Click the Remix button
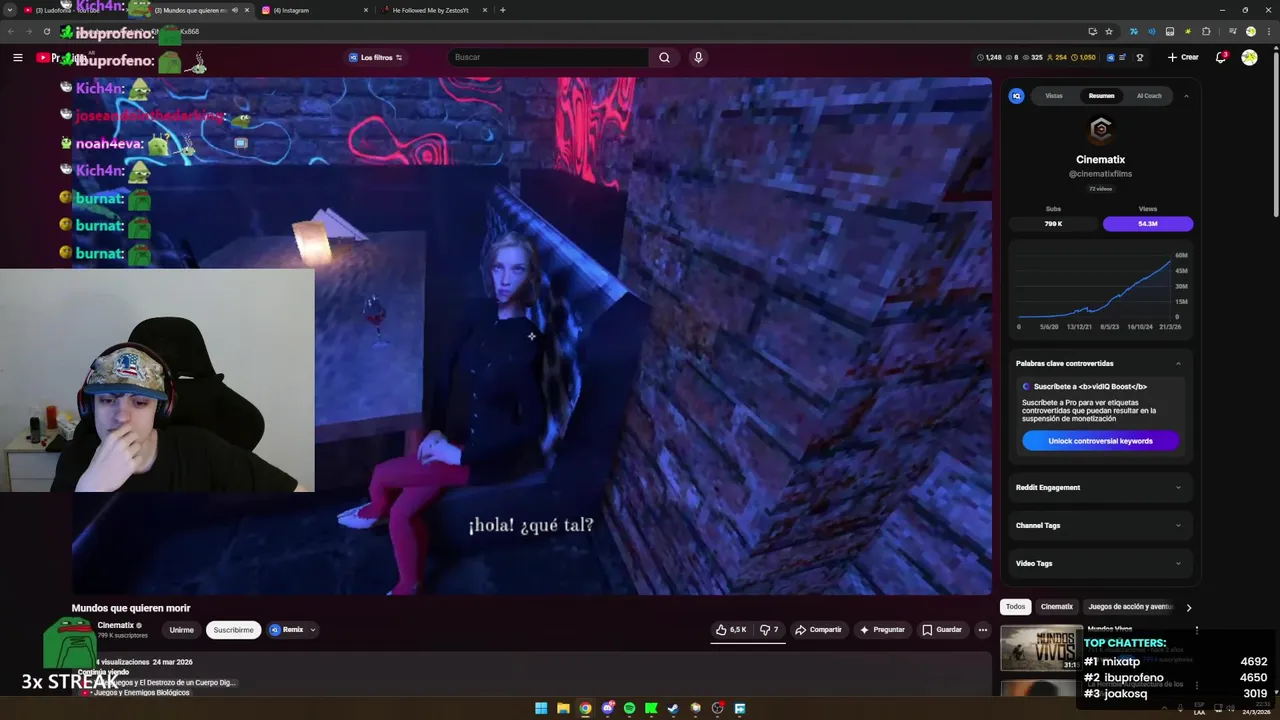 pyautogui.click(x=286, y=630)
